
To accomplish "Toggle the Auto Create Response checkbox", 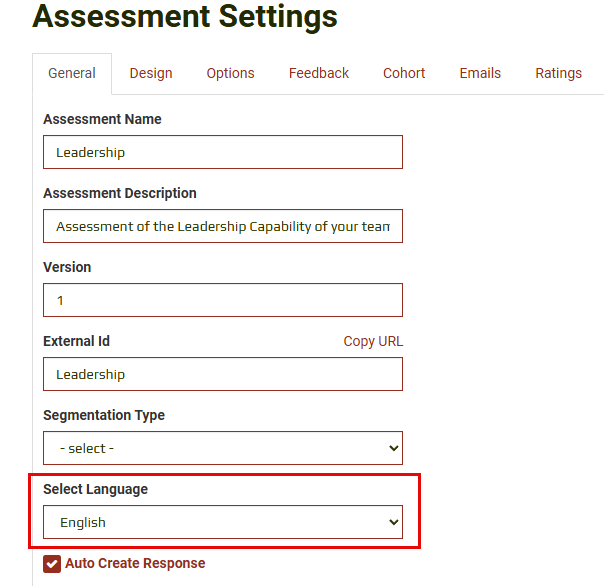I will pos(52,564).
